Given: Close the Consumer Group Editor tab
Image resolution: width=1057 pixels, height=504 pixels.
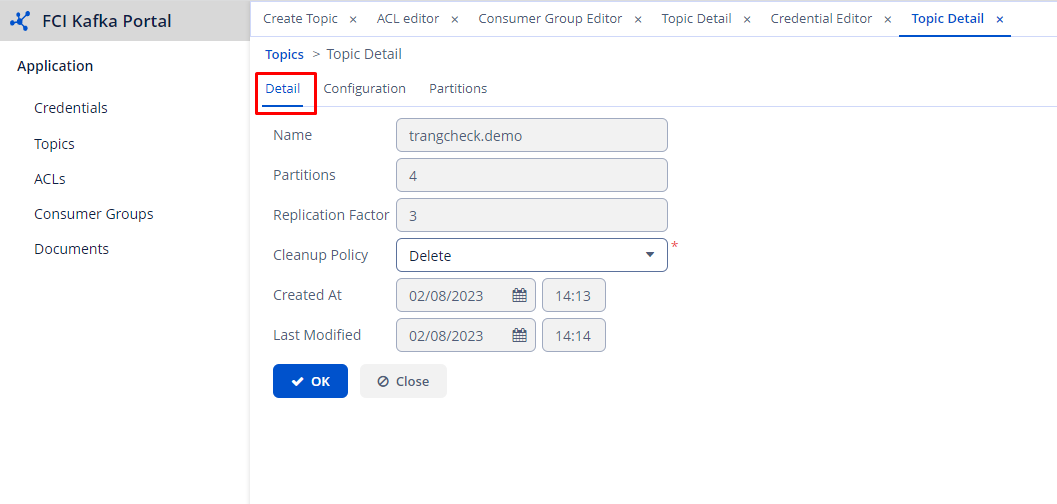Looking at the screenshot, I should 638,19.
